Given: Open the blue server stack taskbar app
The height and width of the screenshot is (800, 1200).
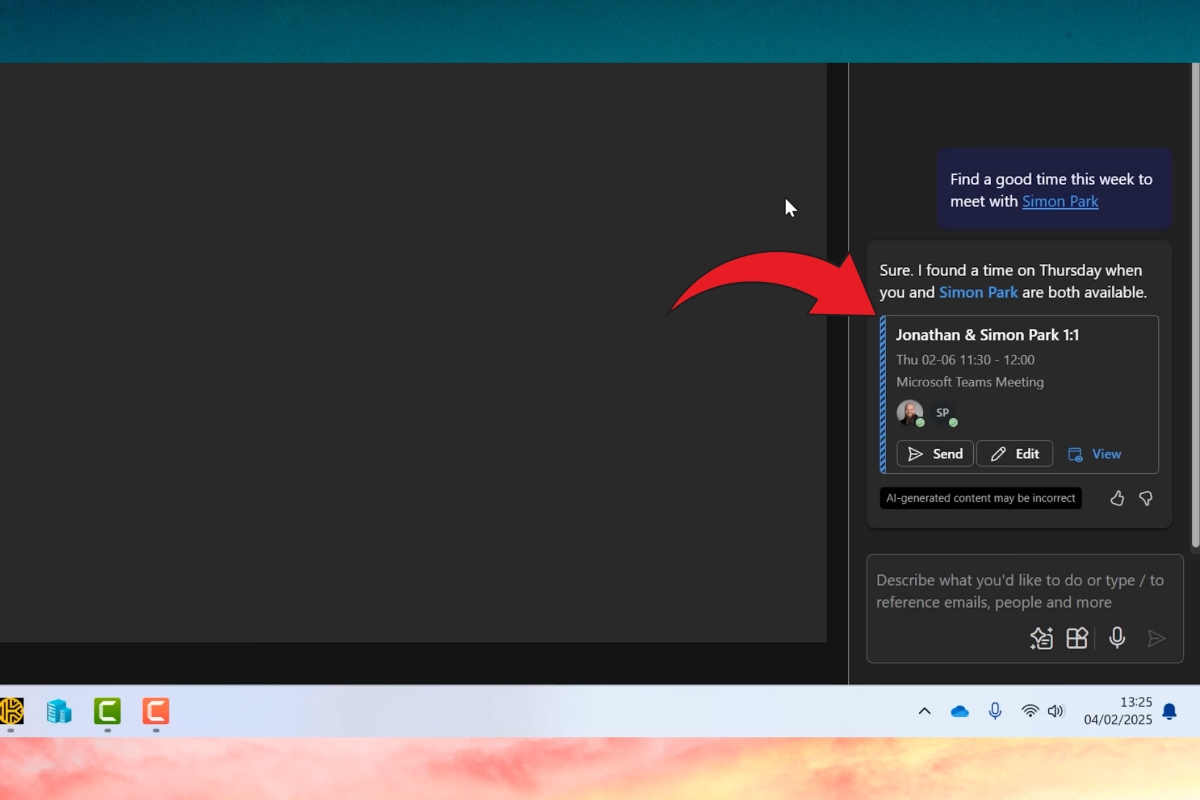Looking at the screenshot, I should click(x=59, y=711).
